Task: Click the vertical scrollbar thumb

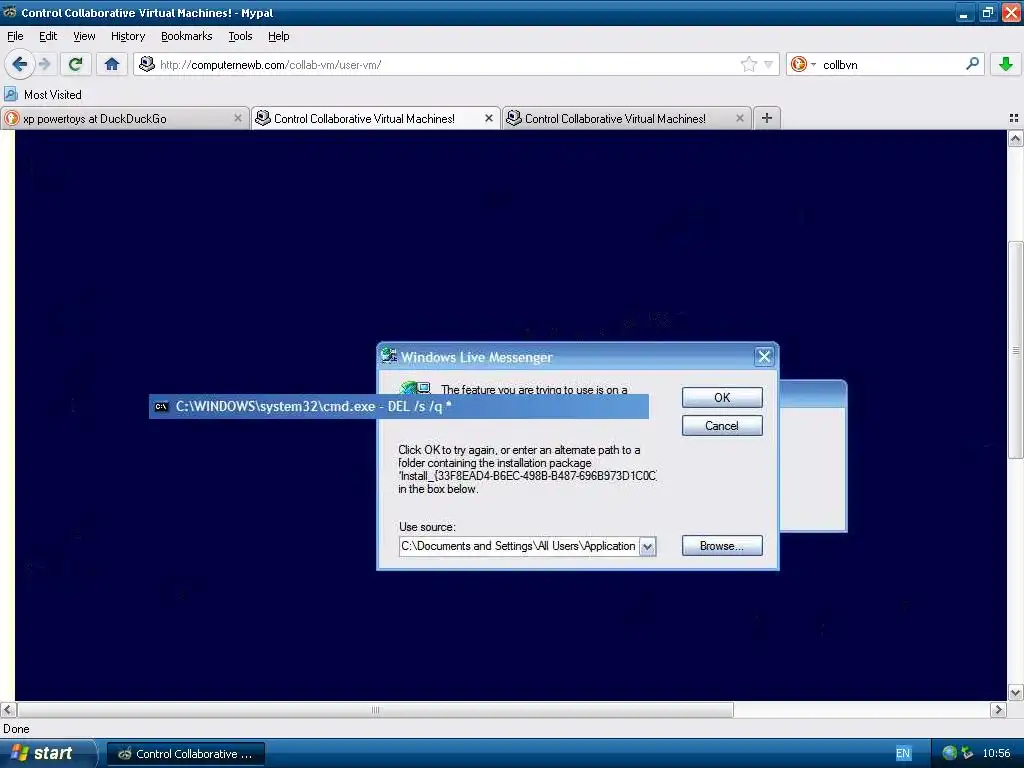Action: (x=1016, y=351)
